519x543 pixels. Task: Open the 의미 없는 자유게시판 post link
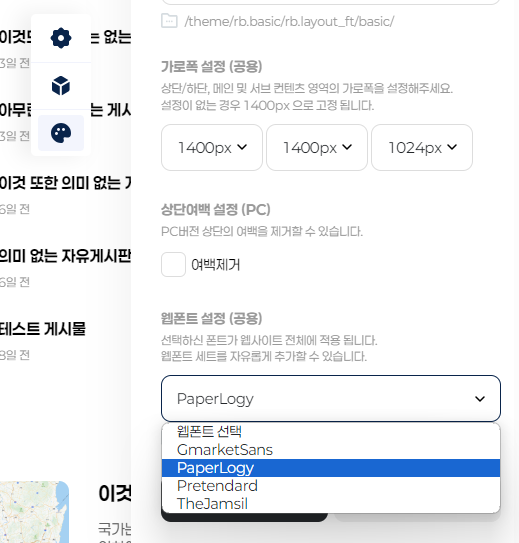coord(65,256)
